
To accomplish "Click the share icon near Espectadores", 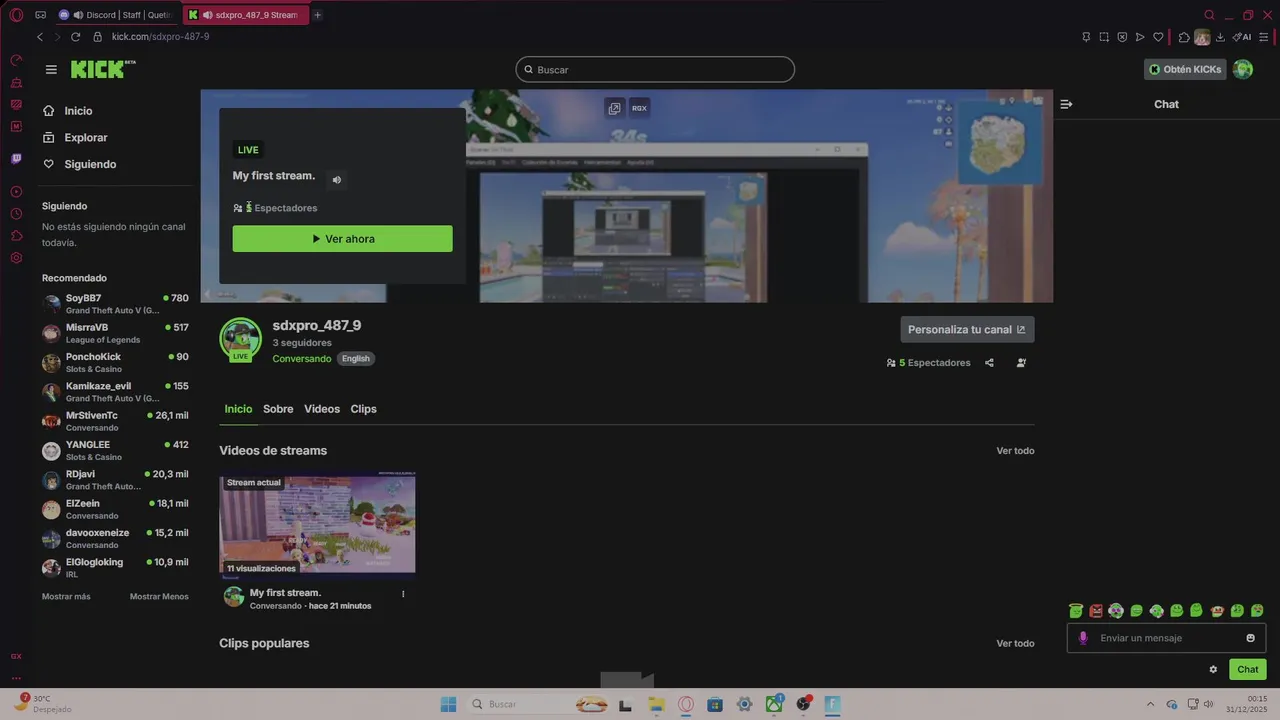I will pos(989,363).
